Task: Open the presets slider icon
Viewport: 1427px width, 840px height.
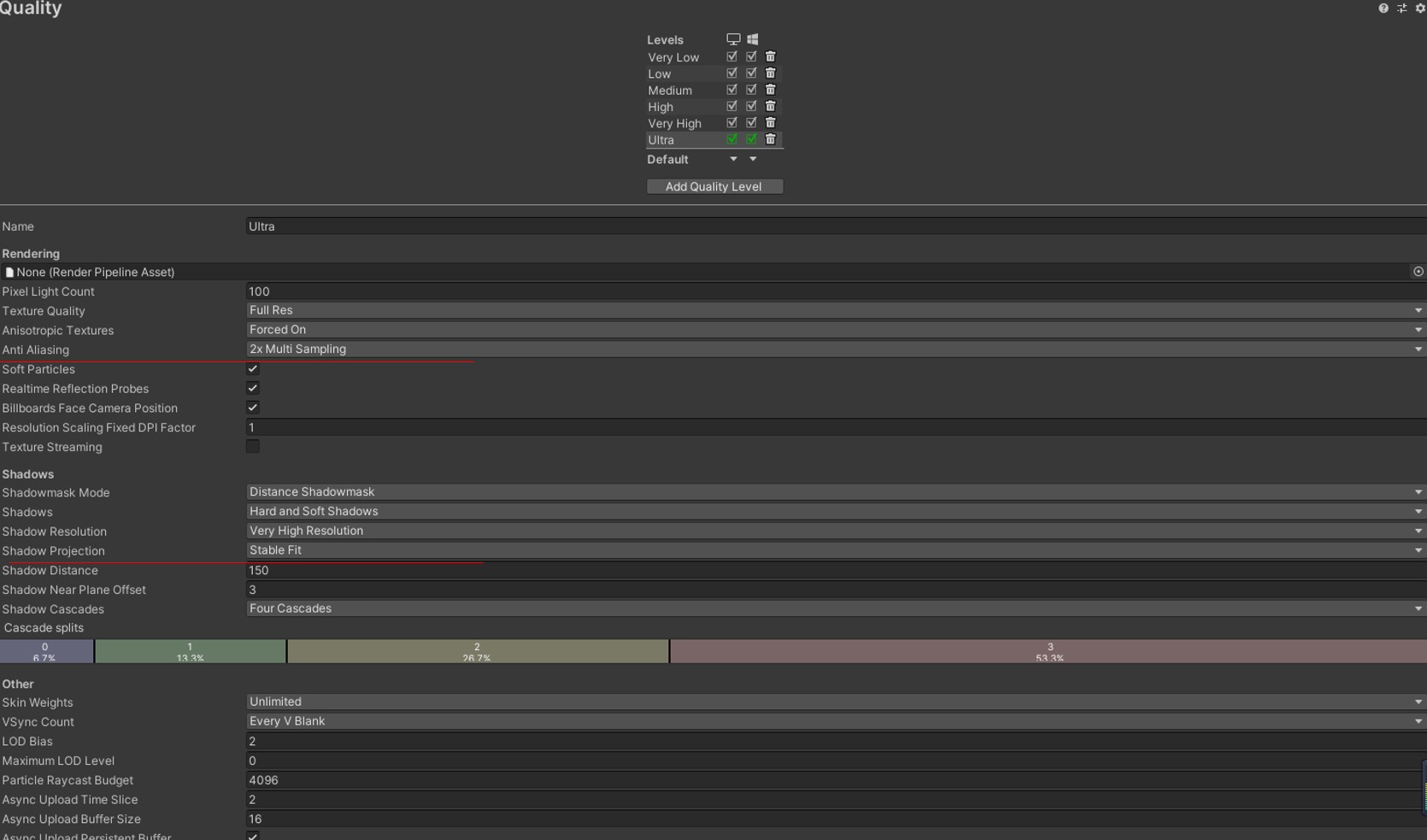Action: (x=1402, y=9)
